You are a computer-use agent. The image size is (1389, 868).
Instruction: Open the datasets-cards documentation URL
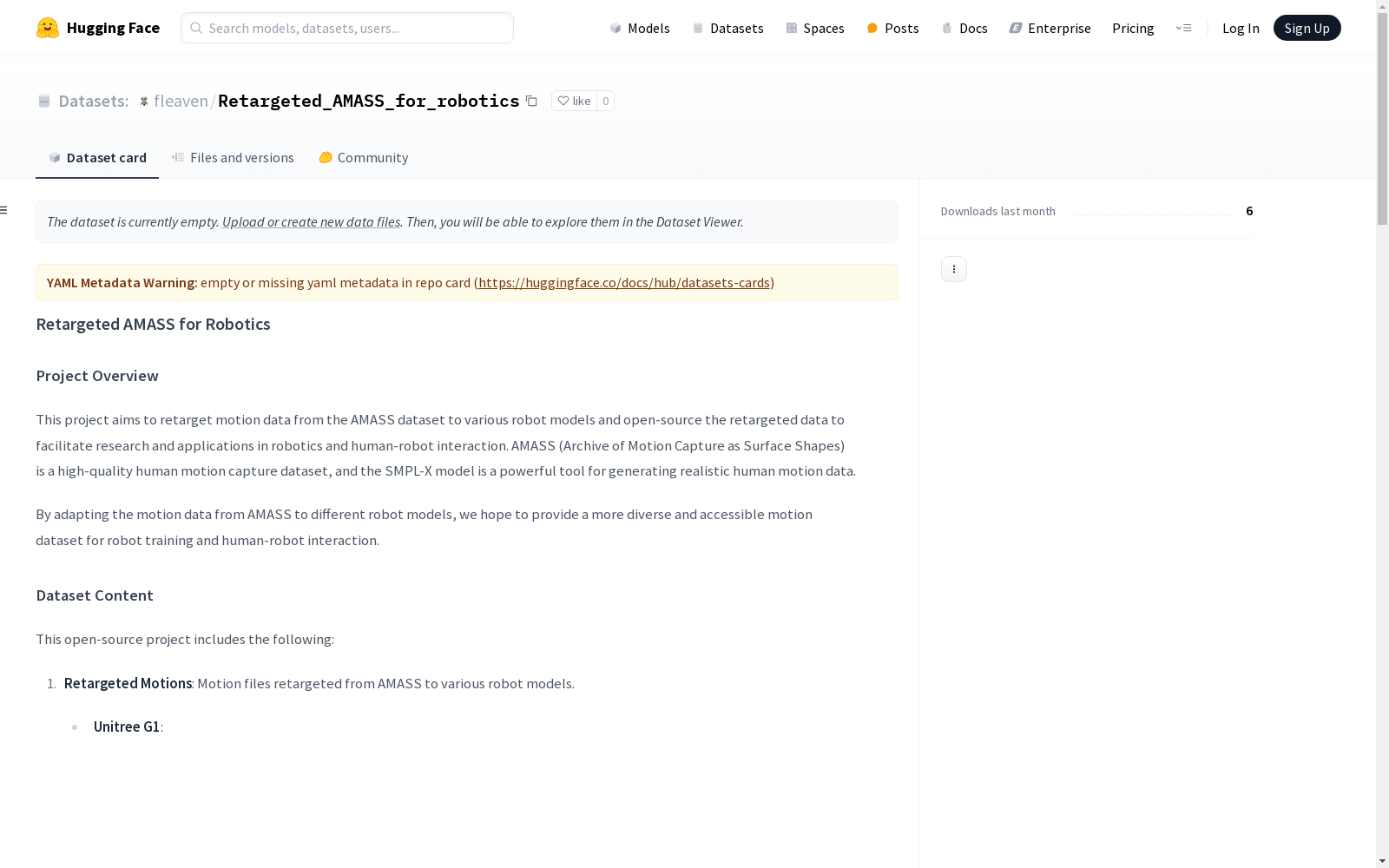pos(624,282)
